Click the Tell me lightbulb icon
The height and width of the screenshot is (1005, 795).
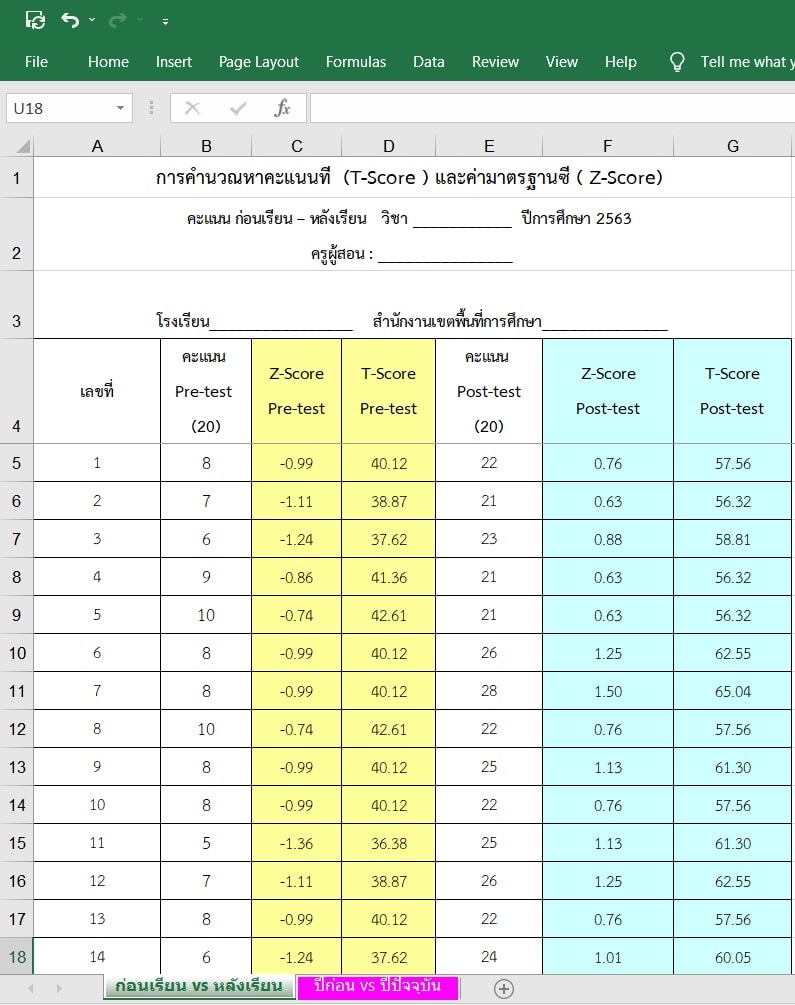(x=677, y=62)
